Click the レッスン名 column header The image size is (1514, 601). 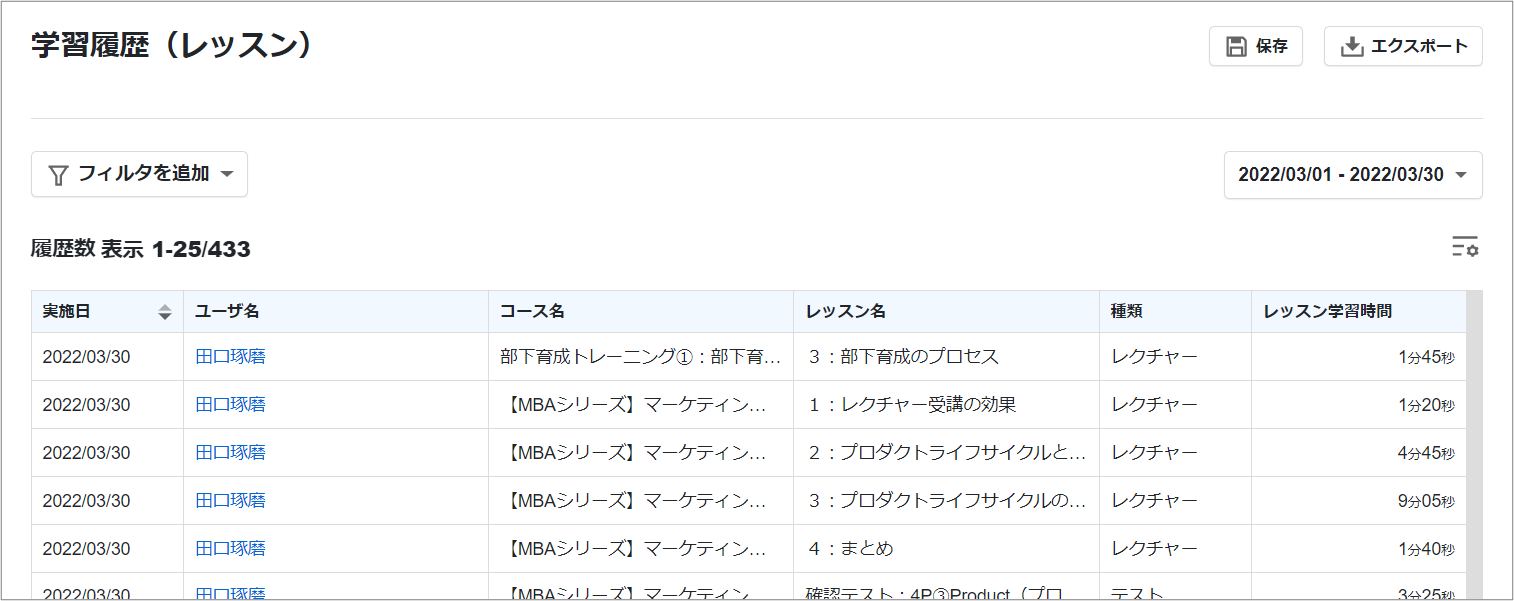(x=946, y=312)
